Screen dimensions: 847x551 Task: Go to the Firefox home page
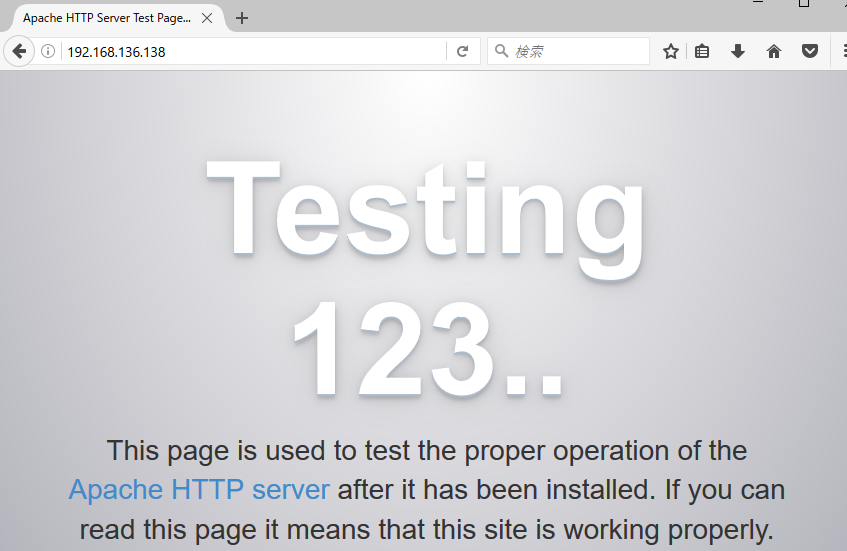(x=773, y=52)
